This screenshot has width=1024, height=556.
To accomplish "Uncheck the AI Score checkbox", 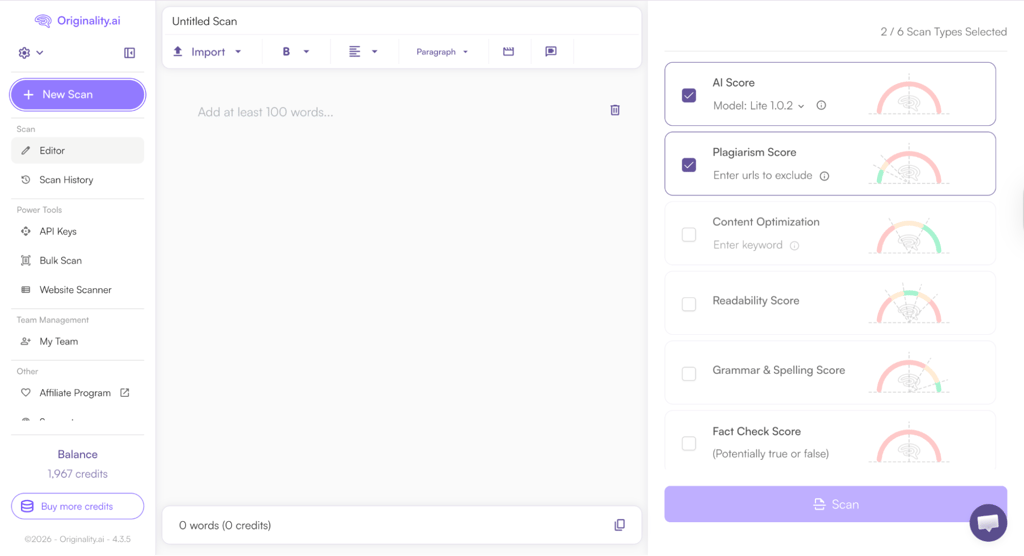I will (x=689, y=95).
